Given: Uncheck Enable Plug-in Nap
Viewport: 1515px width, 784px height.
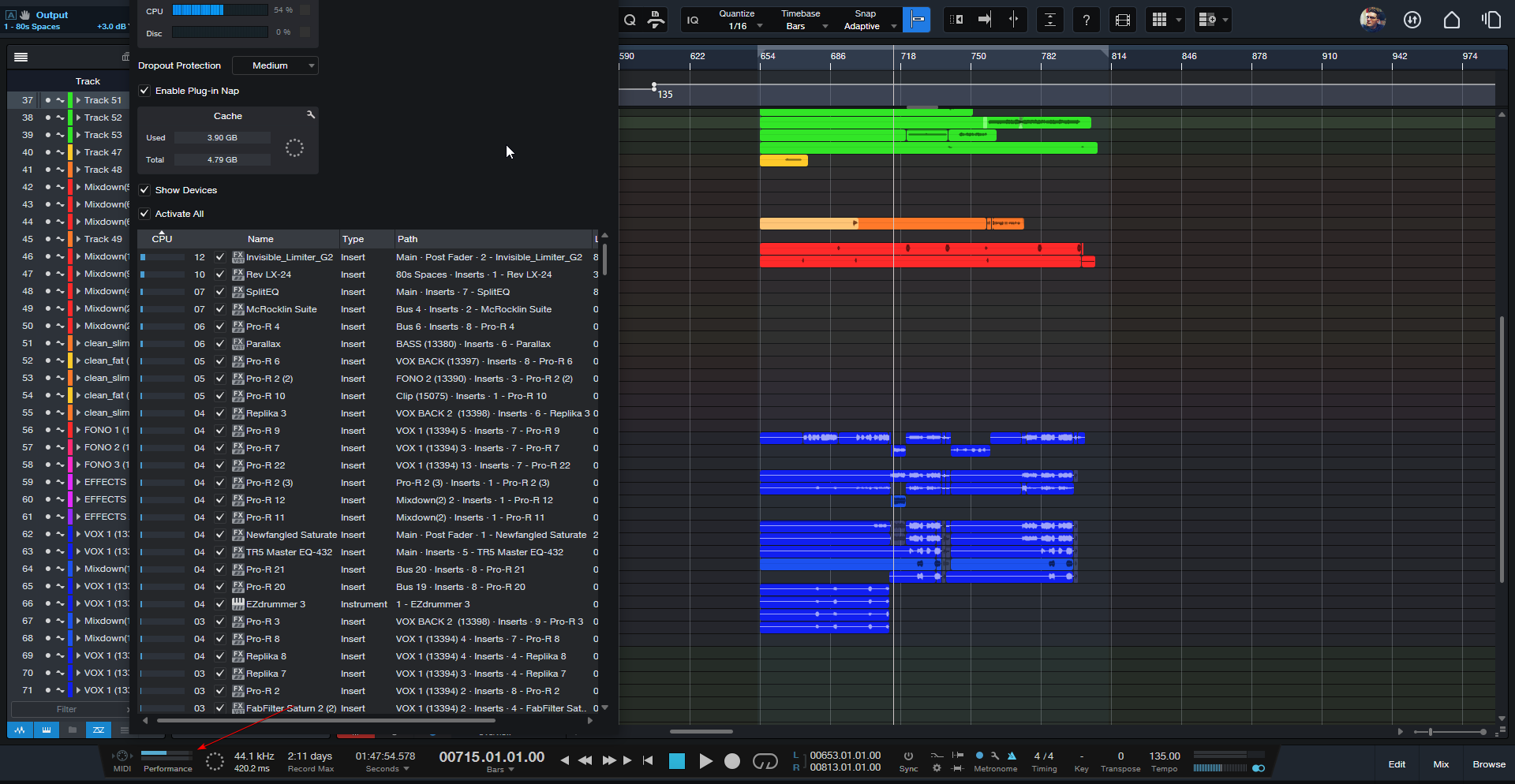Looking at the screenshot, I should pos(144,91).
